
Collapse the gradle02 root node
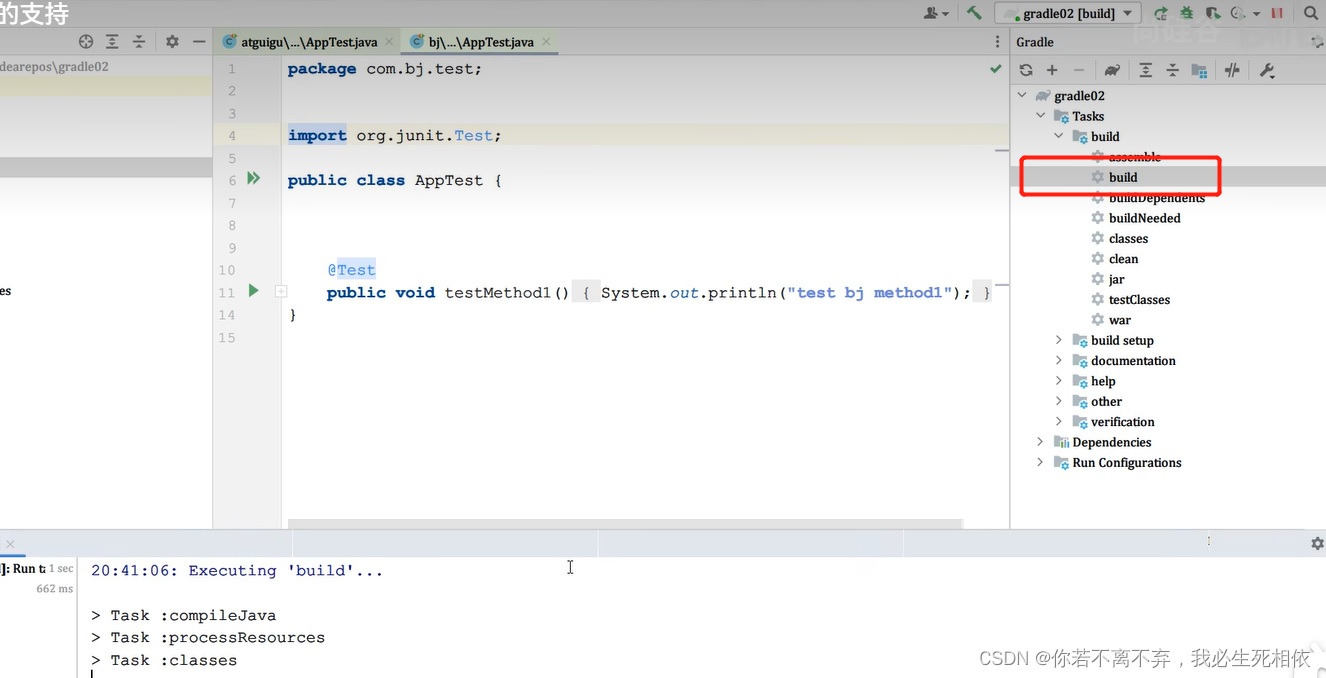pos(1022,96)
